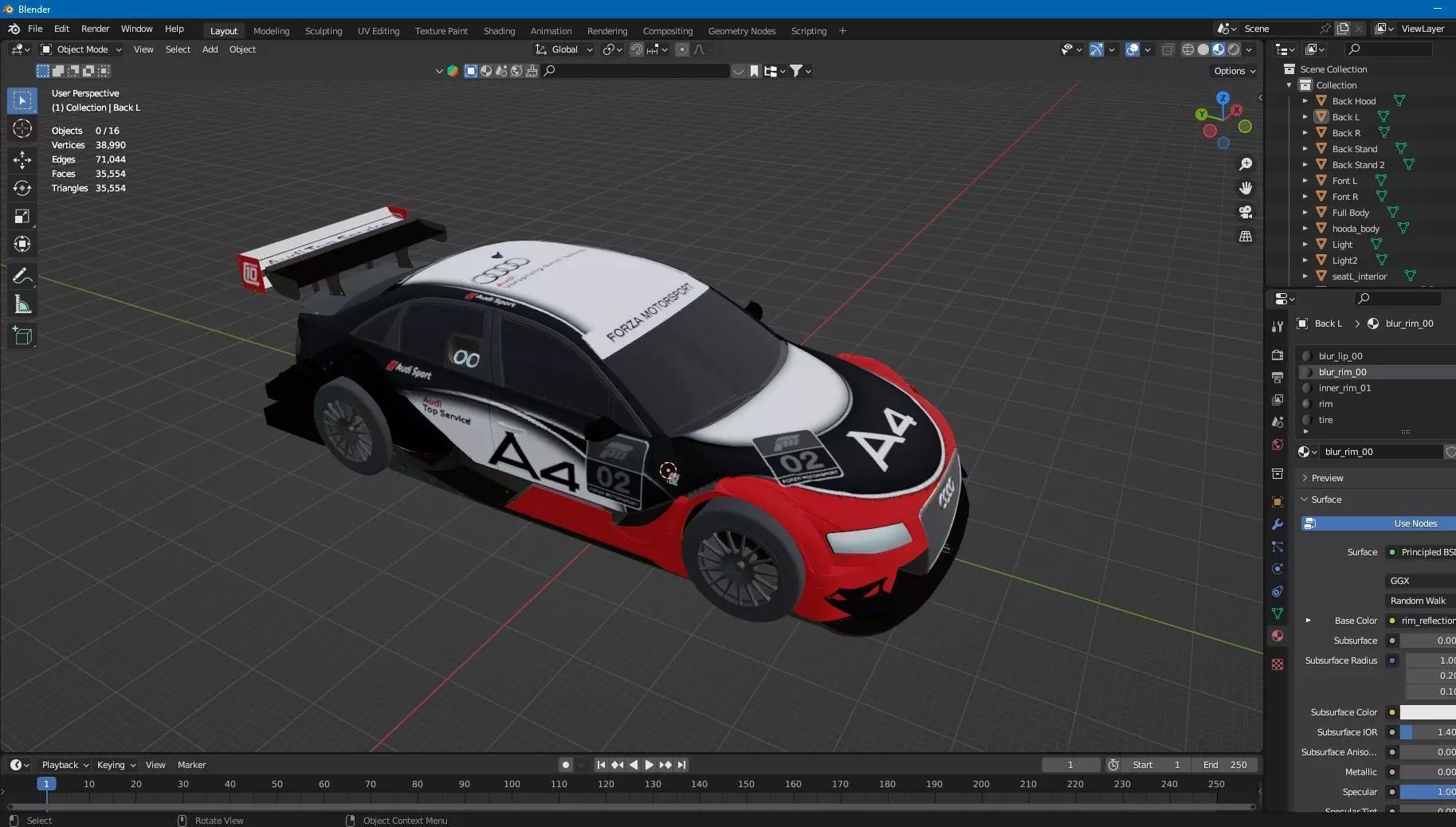
Task: Expand the Base Color disclosure triangle
Action: pos(1308,621)
